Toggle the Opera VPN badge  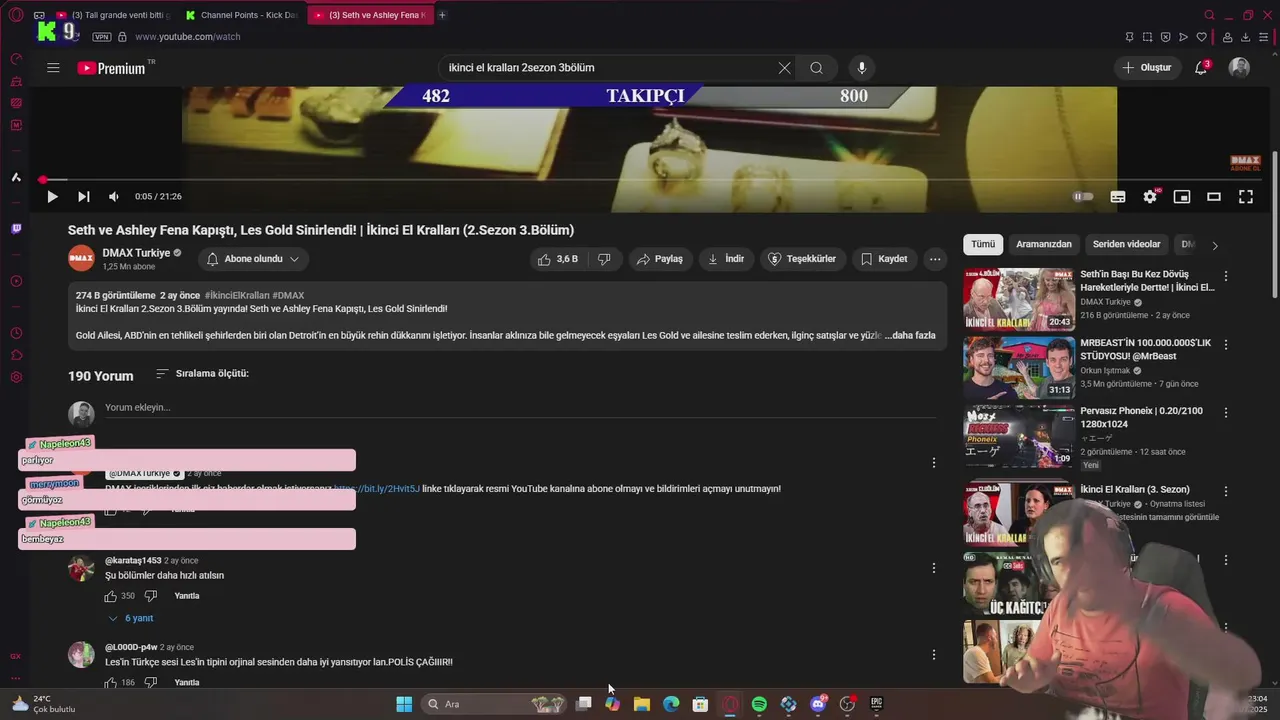[x=101, y=37]
